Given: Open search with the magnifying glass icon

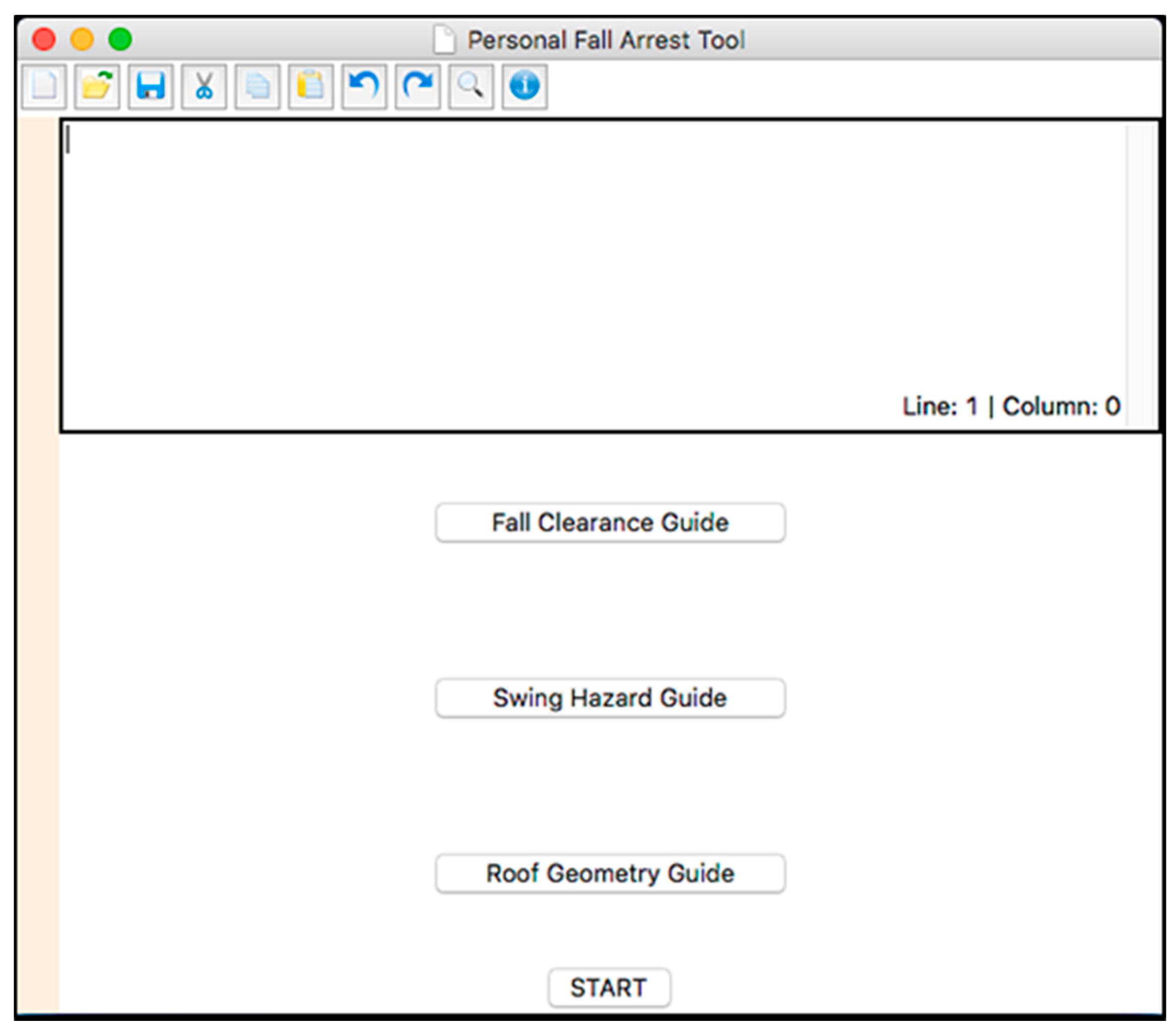Looking at the screenshot, I should [x=471, y=86].
